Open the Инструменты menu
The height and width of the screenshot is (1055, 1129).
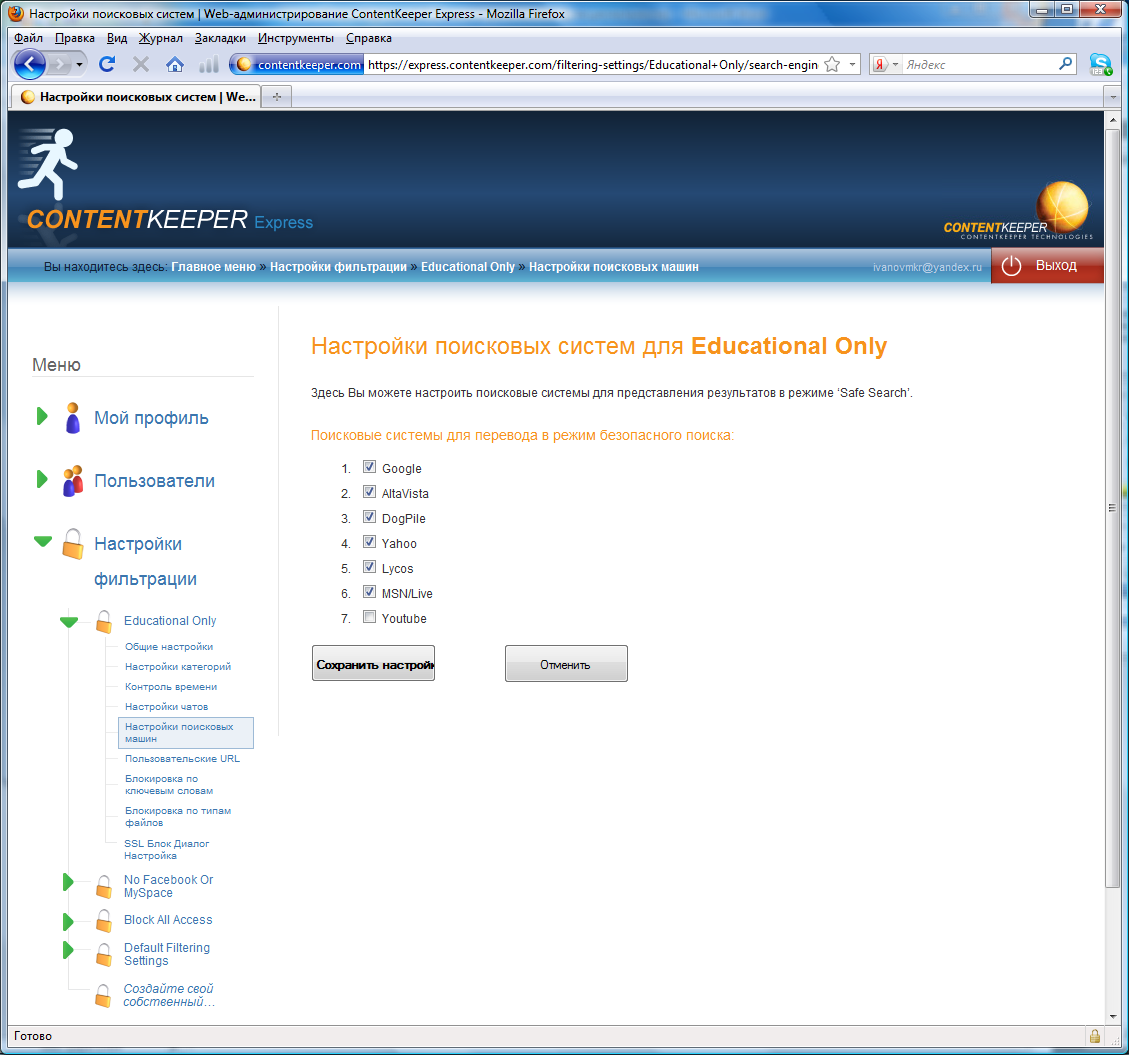(x=296, y=38)
